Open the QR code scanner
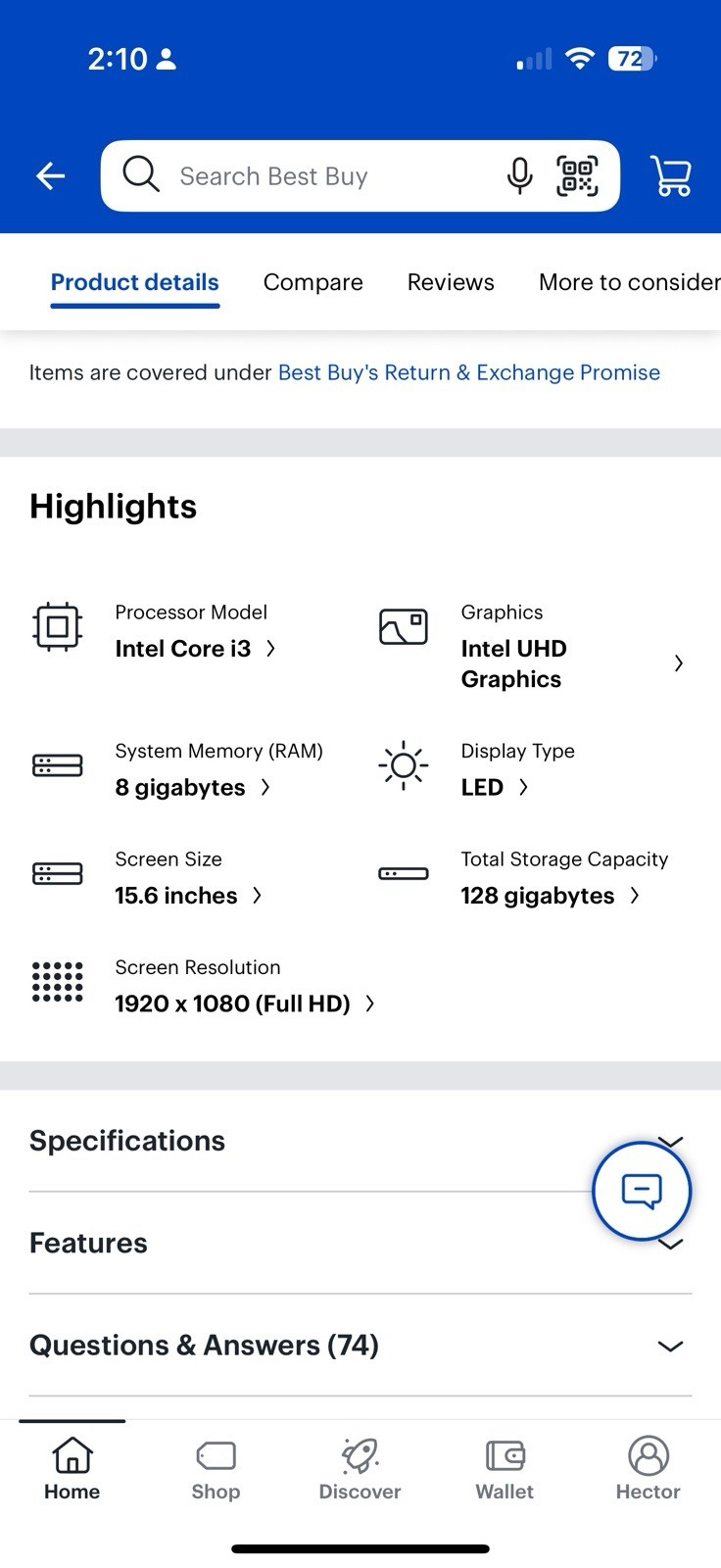721x1568 pixels. (577, 176)
